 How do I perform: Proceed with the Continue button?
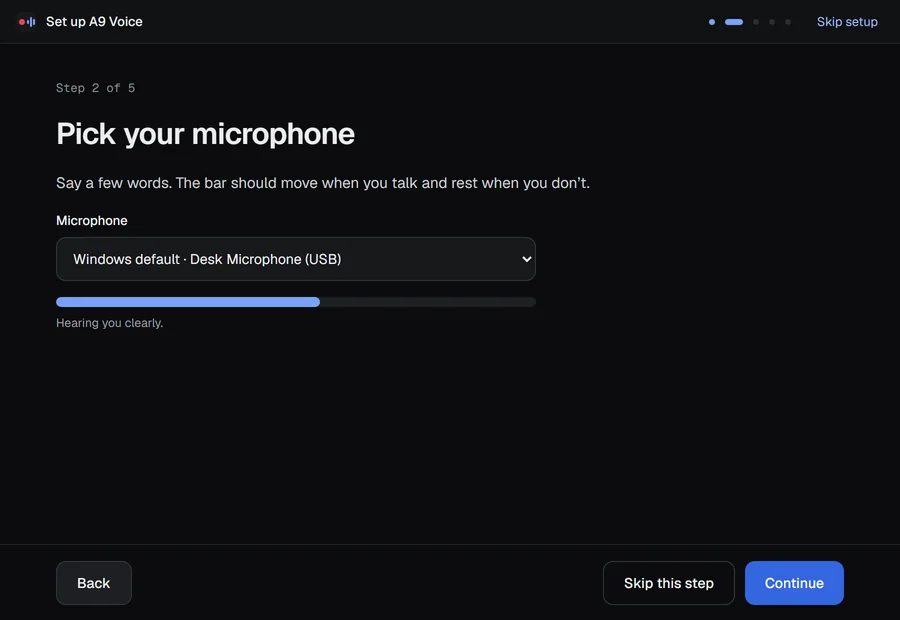coord(794,583)
